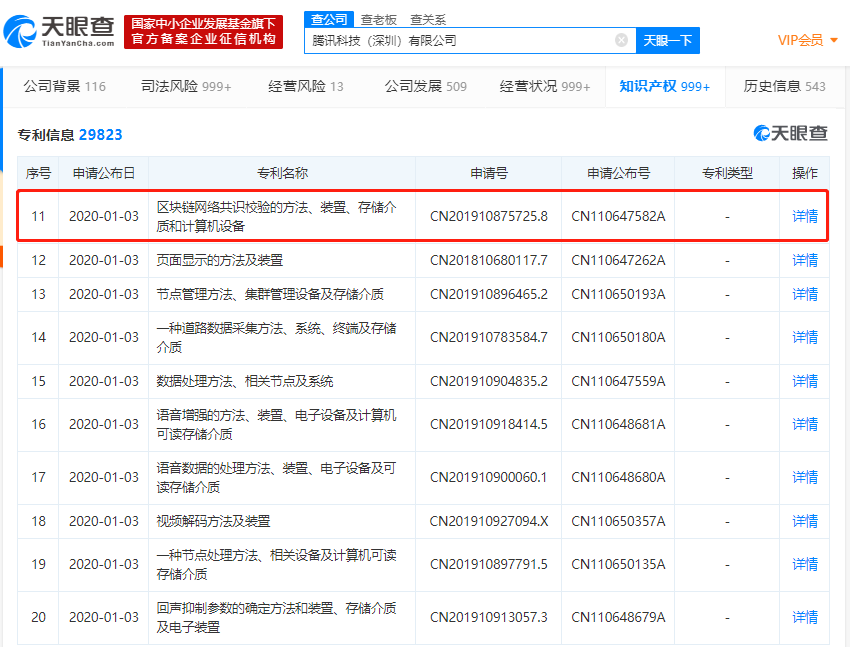850x647 pixels.
Task: Switch to 查关系 search tab
Action: (428, 19)
